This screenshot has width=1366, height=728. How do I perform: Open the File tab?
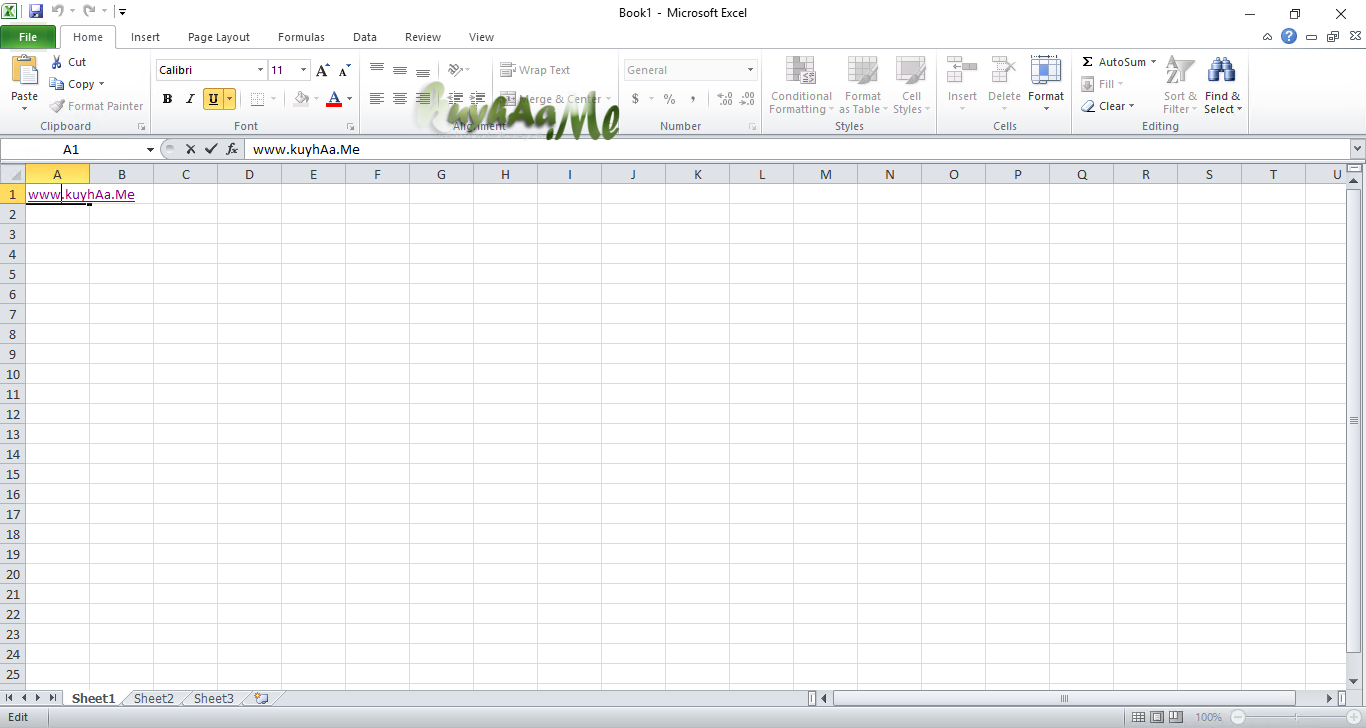pos(28,37)
